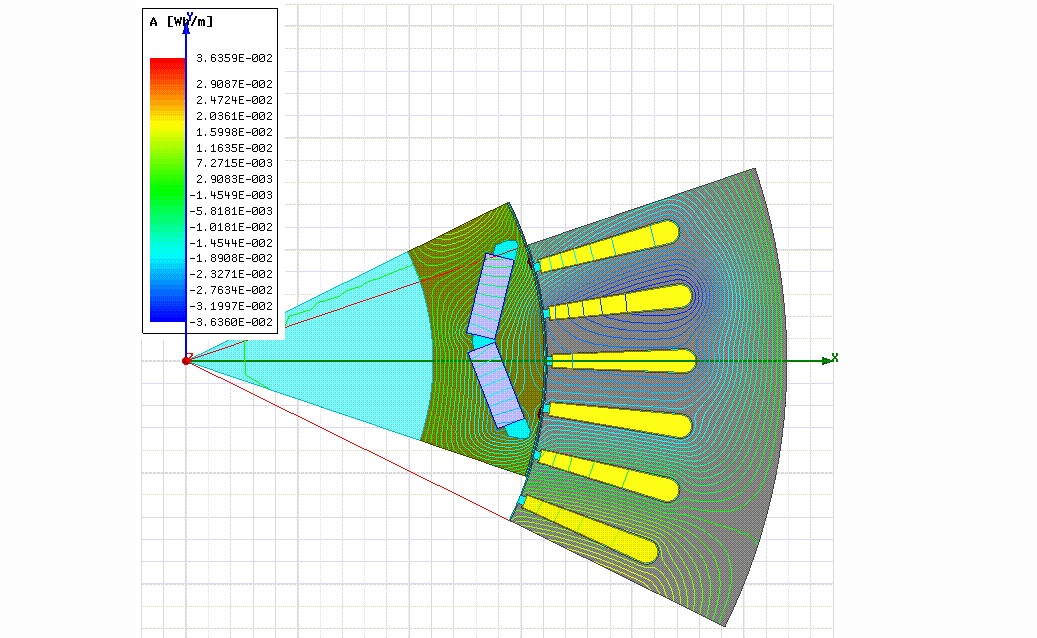Image resolution: width=1037 pixels, height=638 pixels.
Task: Select the legend value -3.6360E-002
Action: [x=231, y=322]
